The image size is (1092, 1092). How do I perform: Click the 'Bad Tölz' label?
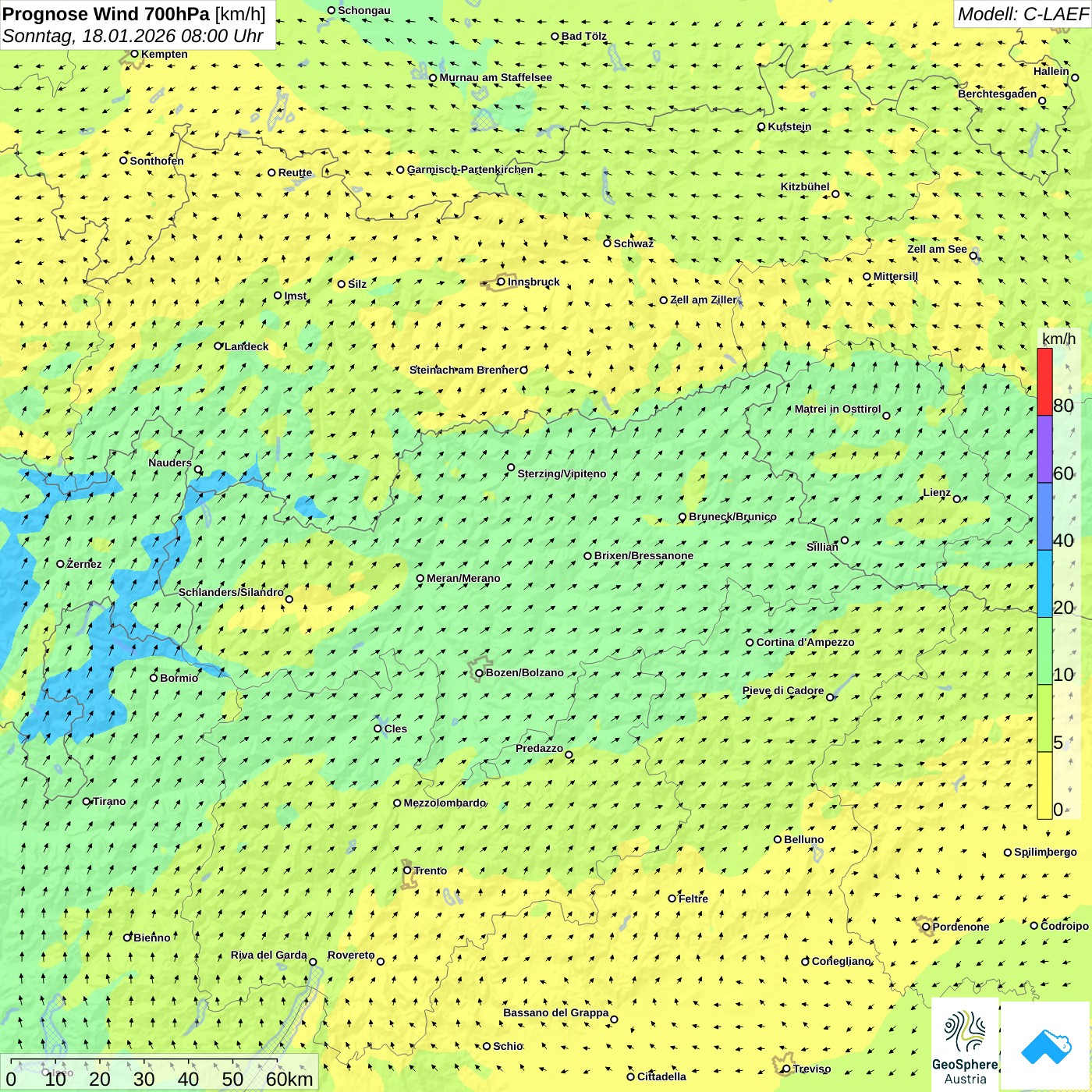[x=584, y=36]
